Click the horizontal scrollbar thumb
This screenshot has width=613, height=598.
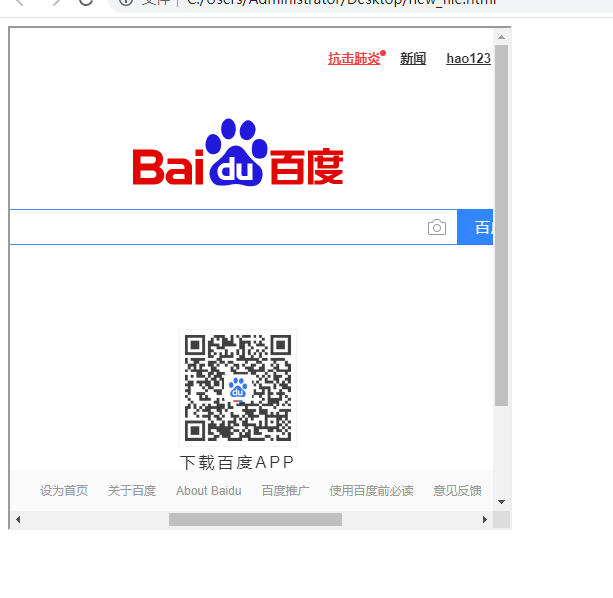click(255, 519)
